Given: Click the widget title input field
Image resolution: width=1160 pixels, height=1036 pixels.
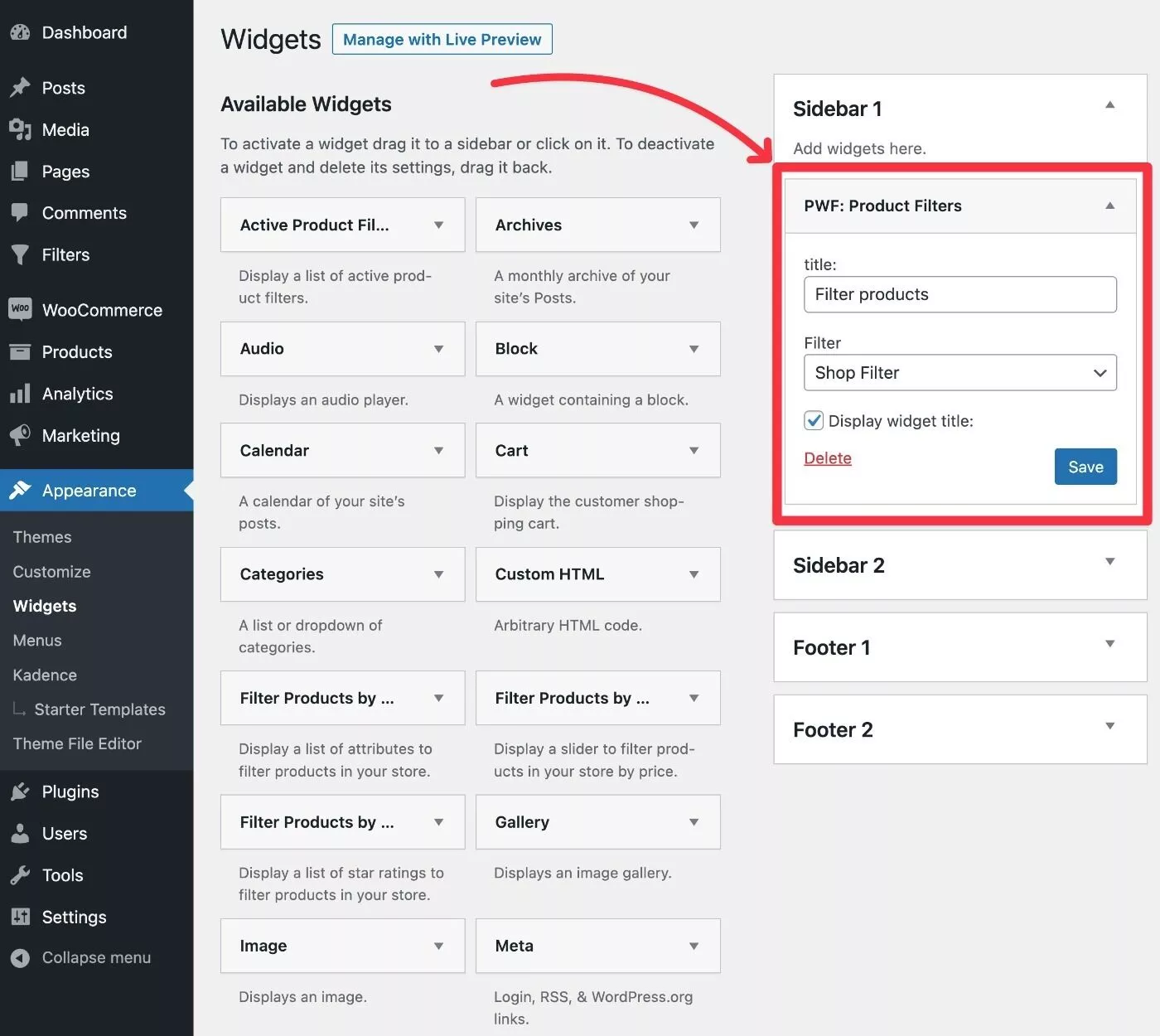Looking at the screenshot, I should 960,294.
